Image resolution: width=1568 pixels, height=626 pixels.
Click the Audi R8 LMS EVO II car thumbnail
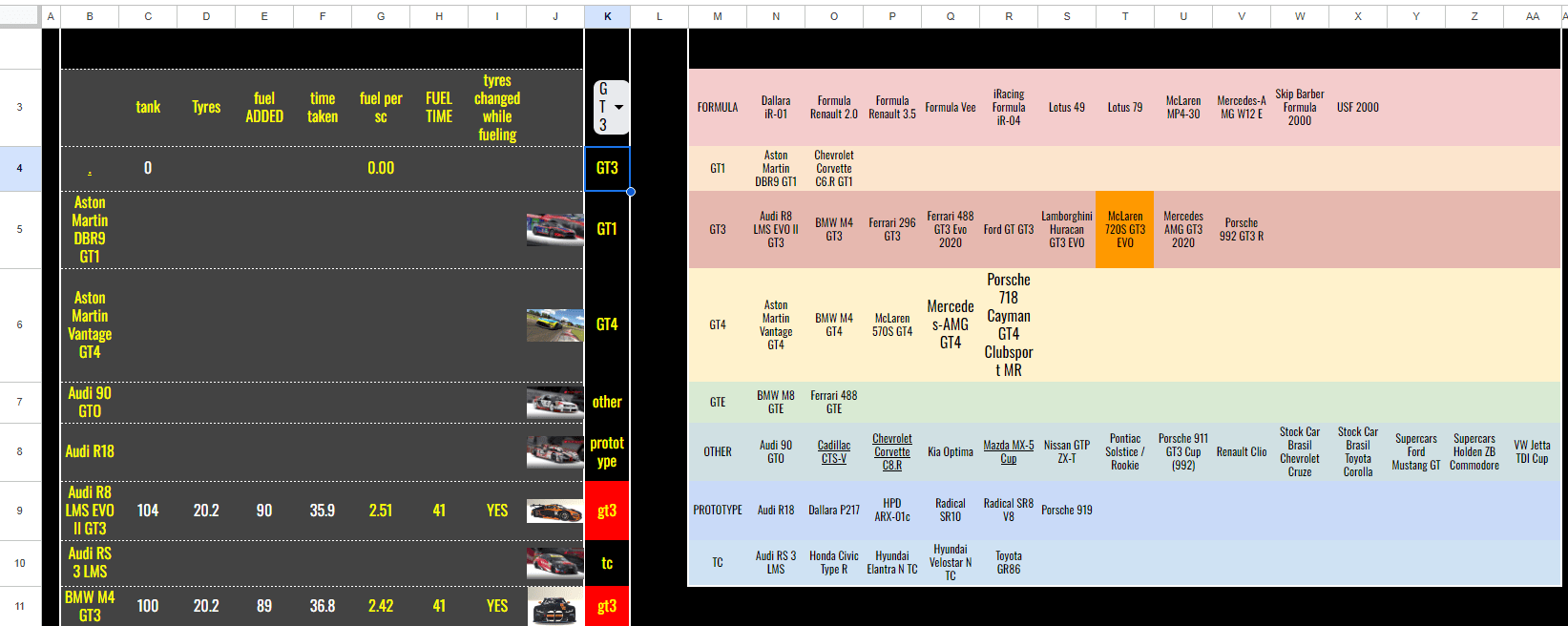tap(554, 511)
